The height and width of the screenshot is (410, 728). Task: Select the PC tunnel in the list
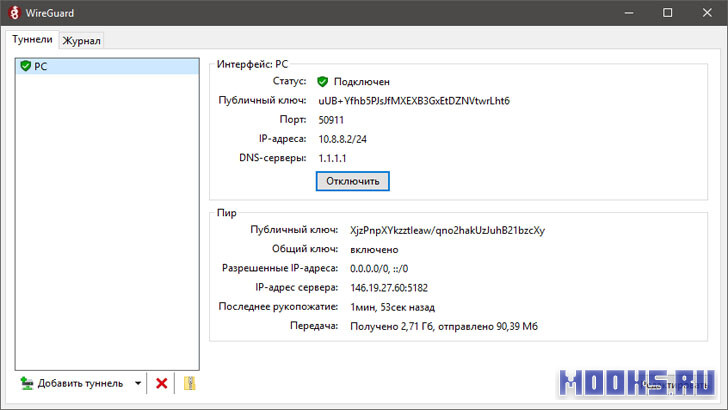coord(107,66)
